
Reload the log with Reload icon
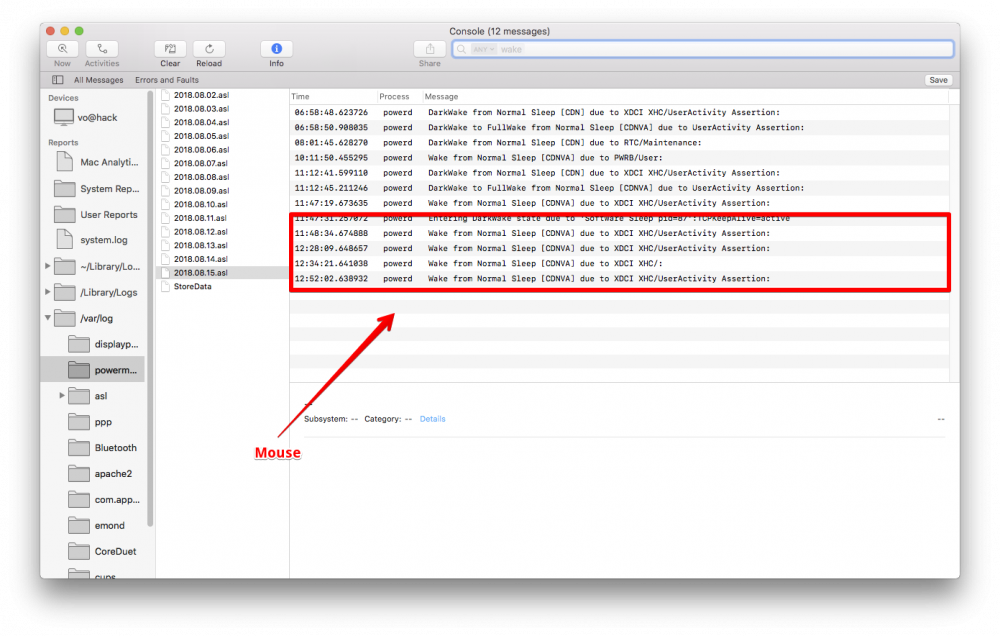tap(209, 49)
